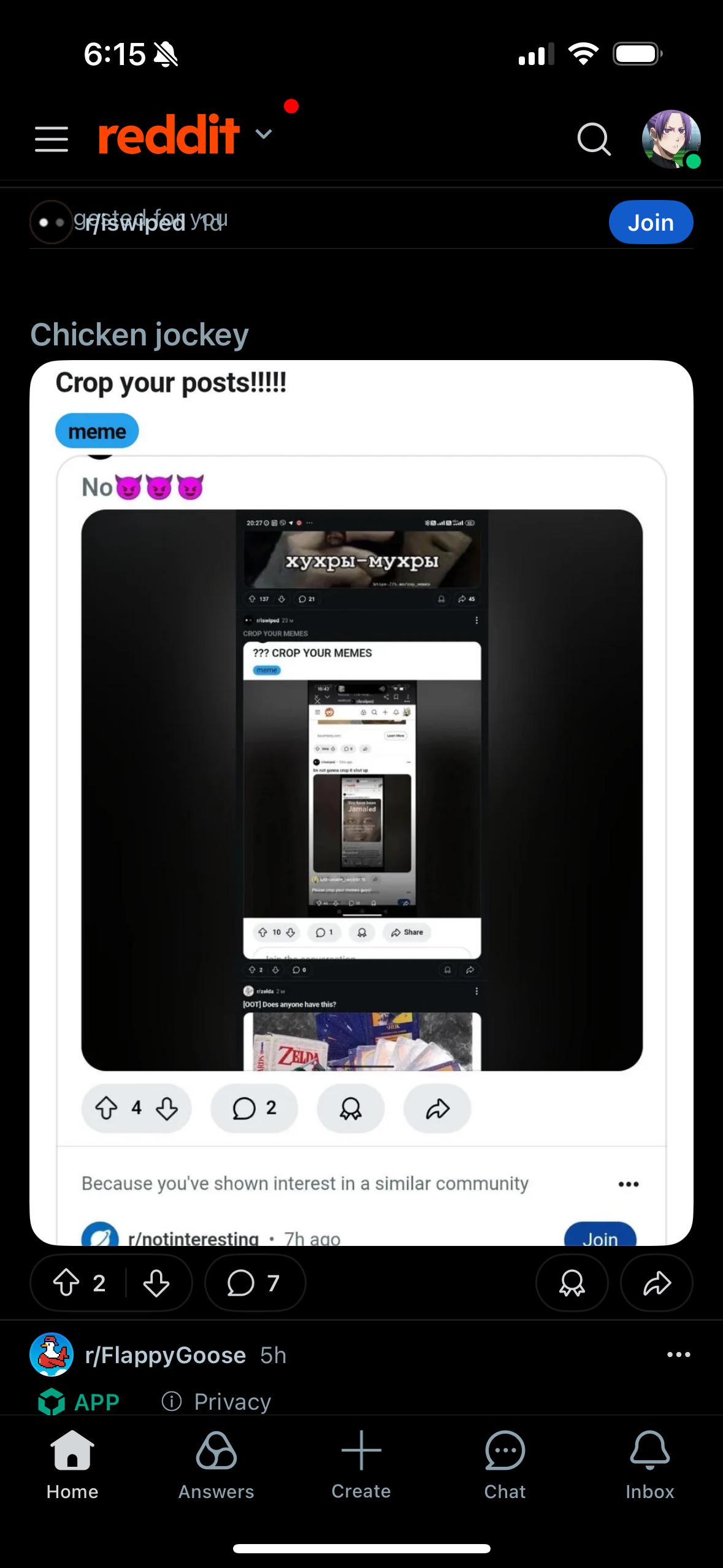The image size is (723, 1568).
Task: Open the hamburger menu
Action: (x=52, y=139)
